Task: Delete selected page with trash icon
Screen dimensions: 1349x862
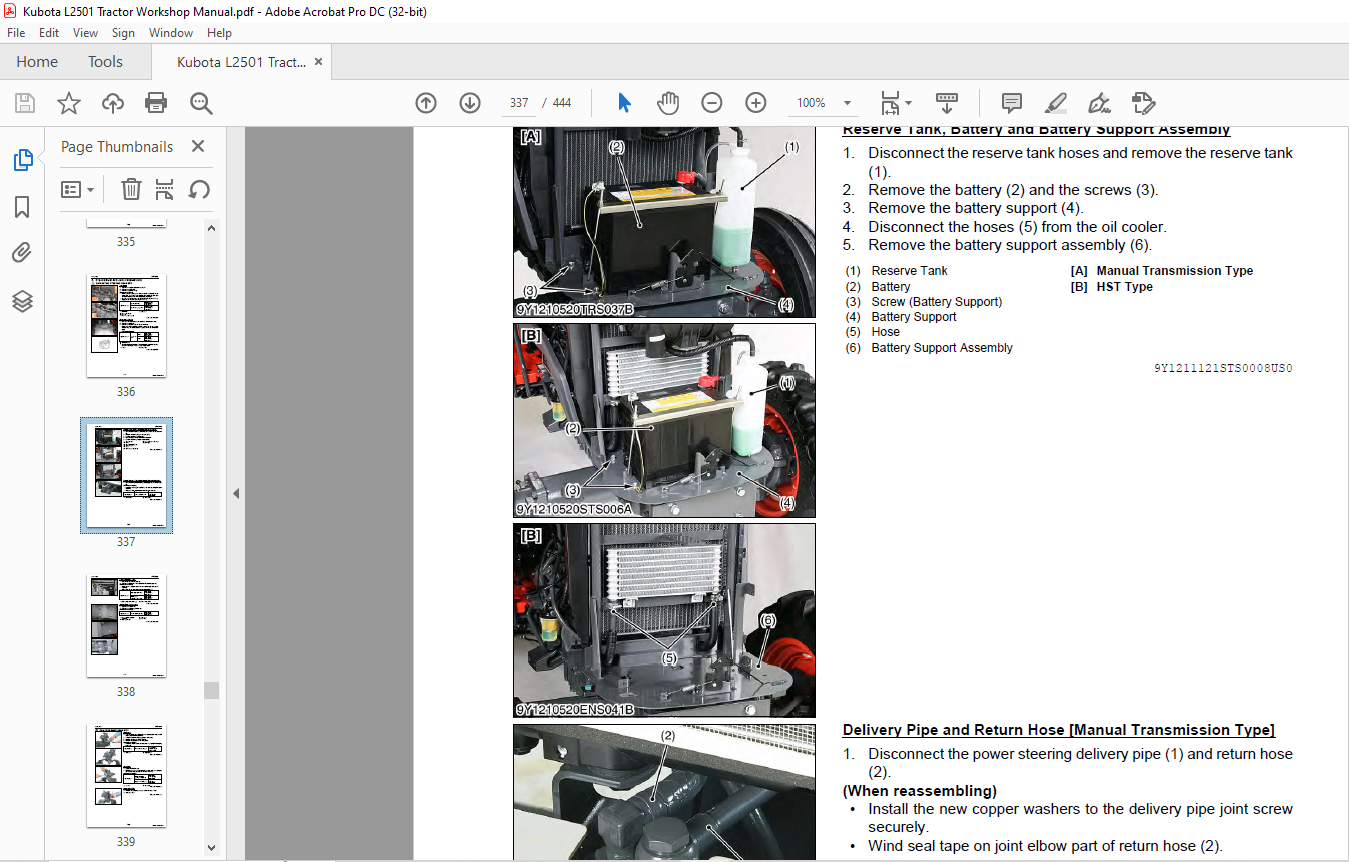Action: 131,189
